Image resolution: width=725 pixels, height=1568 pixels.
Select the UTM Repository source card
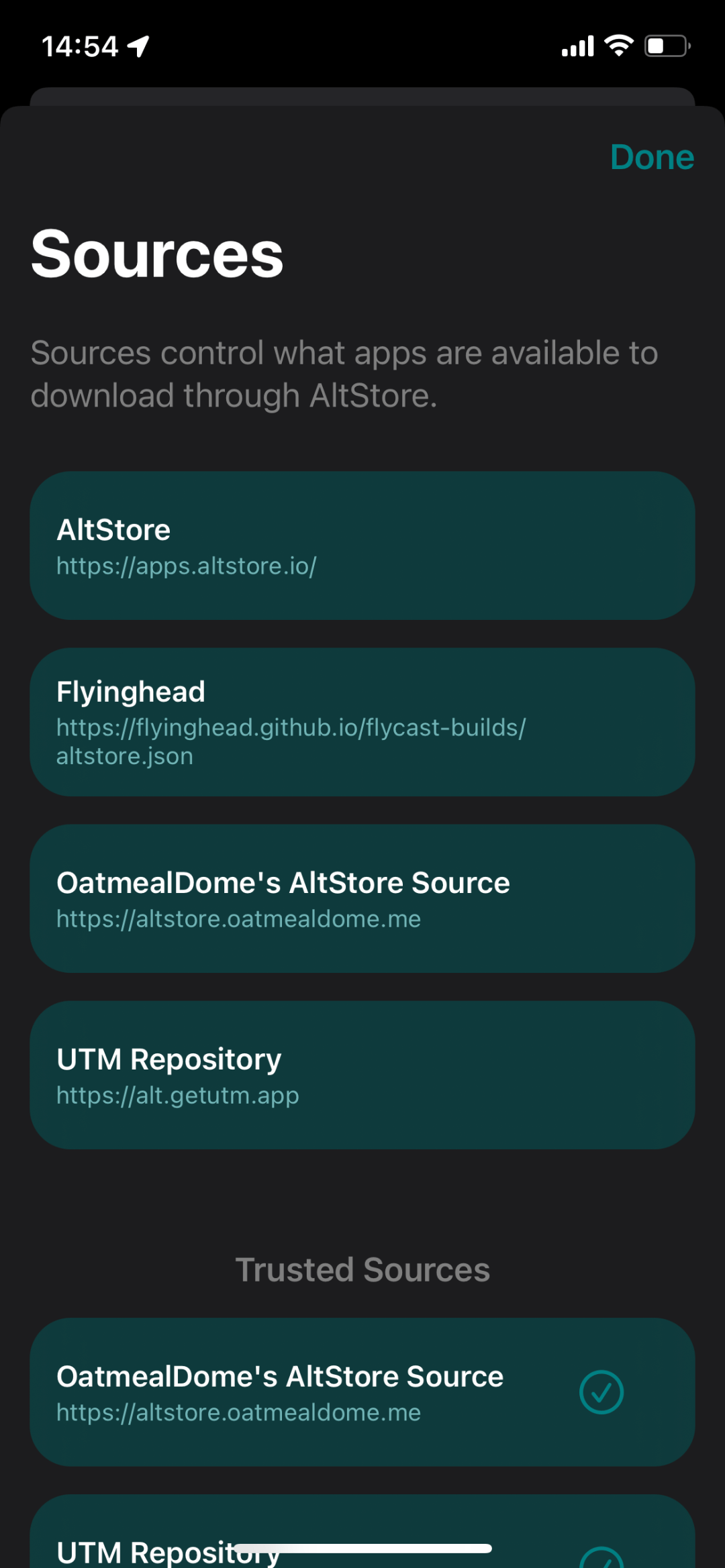tap(362, 1075)
